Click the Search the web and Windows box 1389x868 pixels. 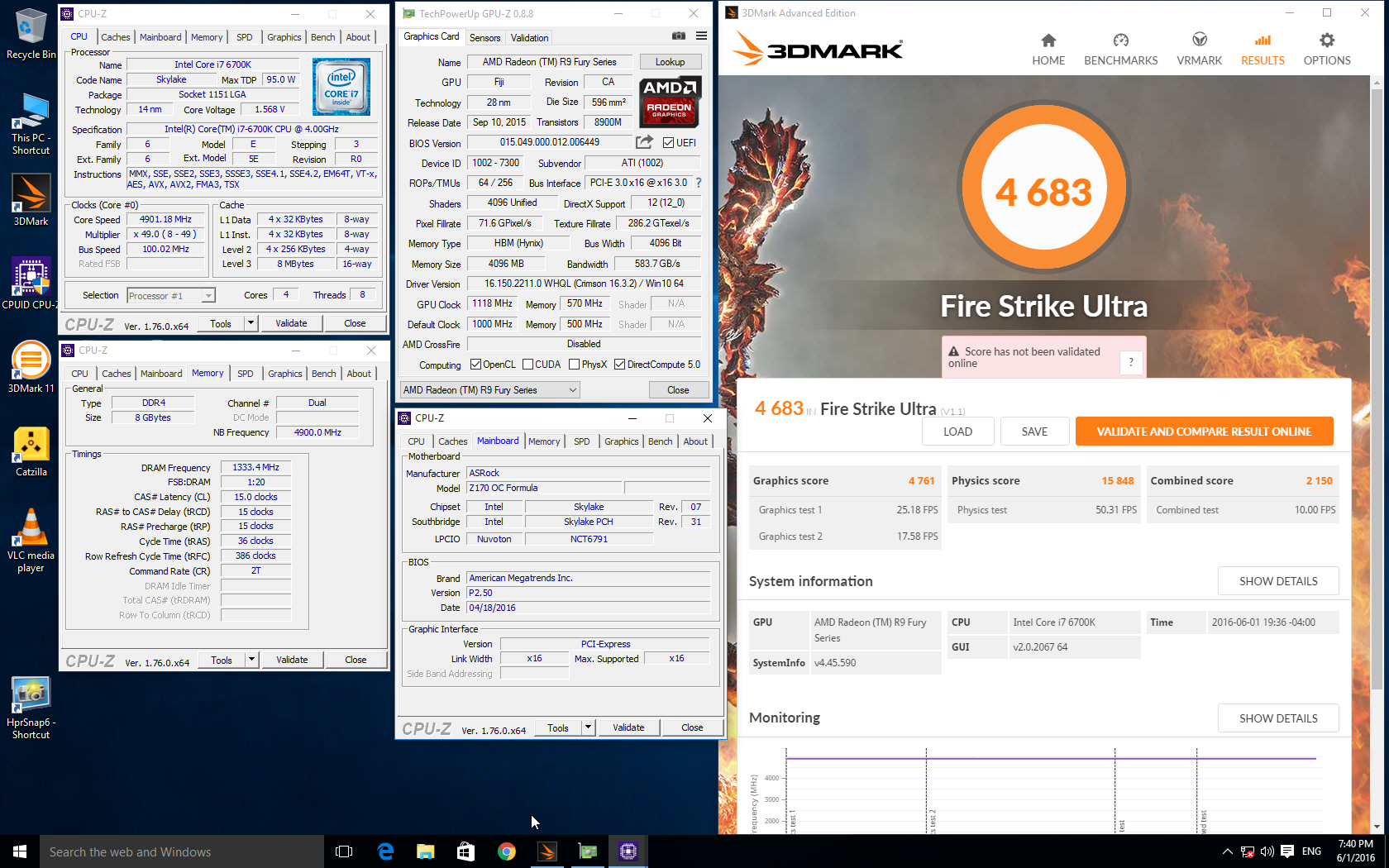coord(182,851)
